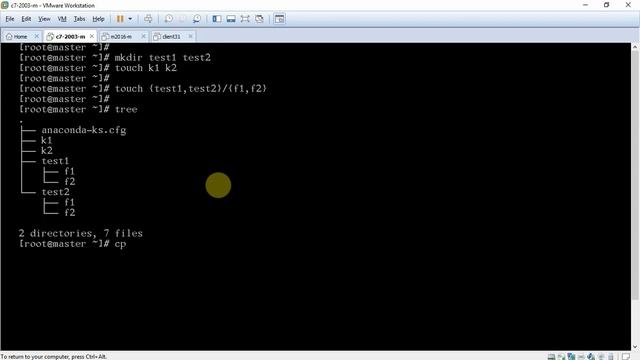Viewport: 640px width, 360px height.
Task: Open the message log icon in status bar
Action: 626,356
